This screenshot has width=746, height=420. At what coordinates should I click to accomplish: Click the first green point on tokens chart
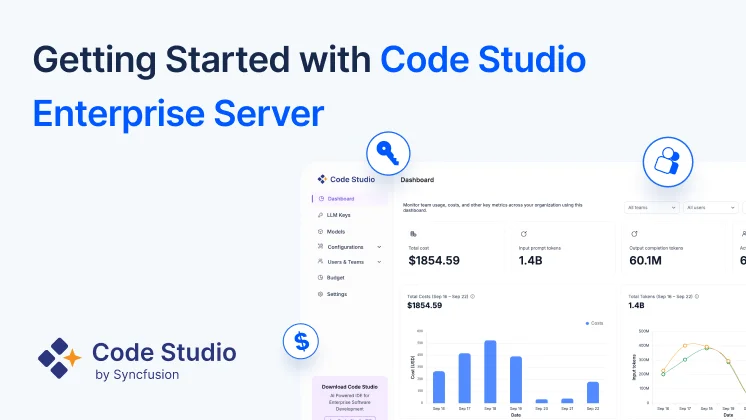663,374
